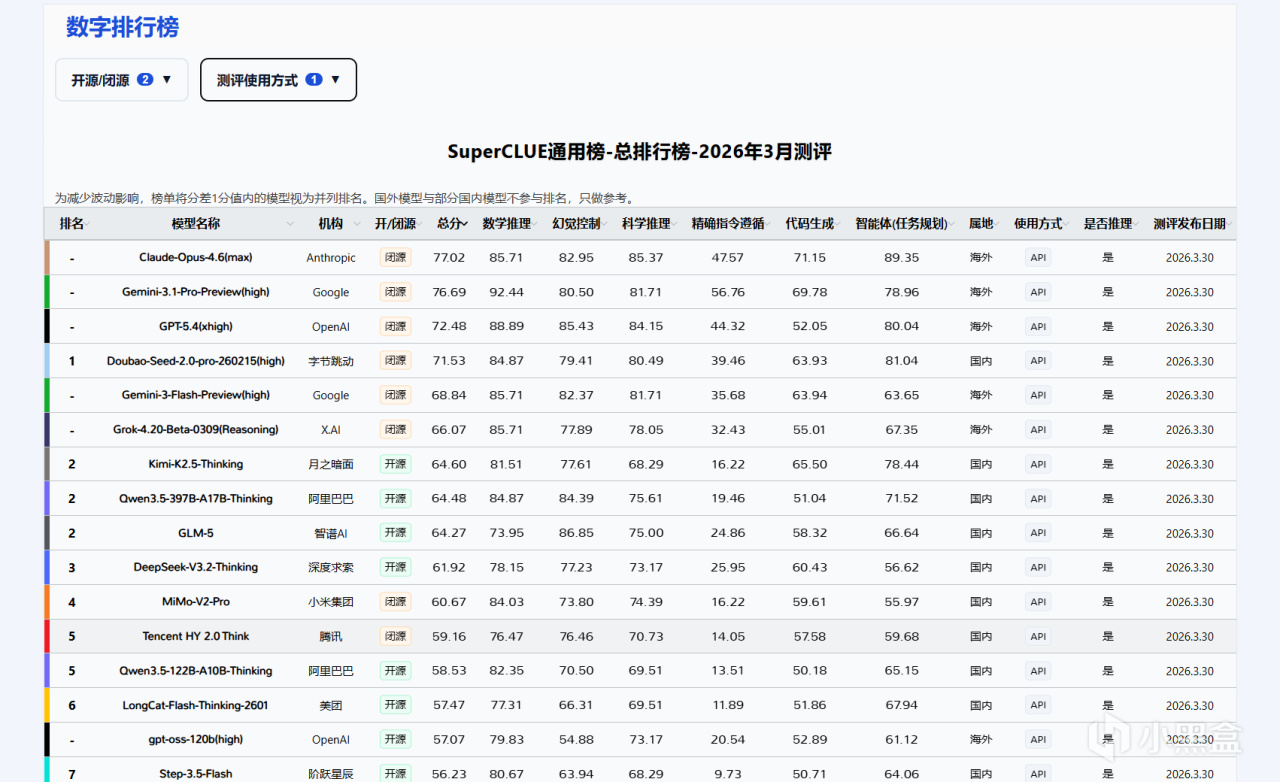This screenshot has height=782, width=1280.
Task: Click the API badge in Tencent HY 2.0 Think row
Action: (1038, 636)
